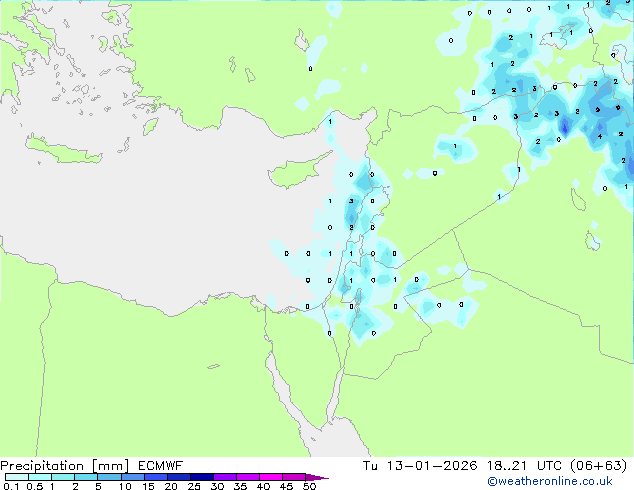Click the '(06+63)' forecast run text
The image size is (634, 490).
tap(599, 466)
